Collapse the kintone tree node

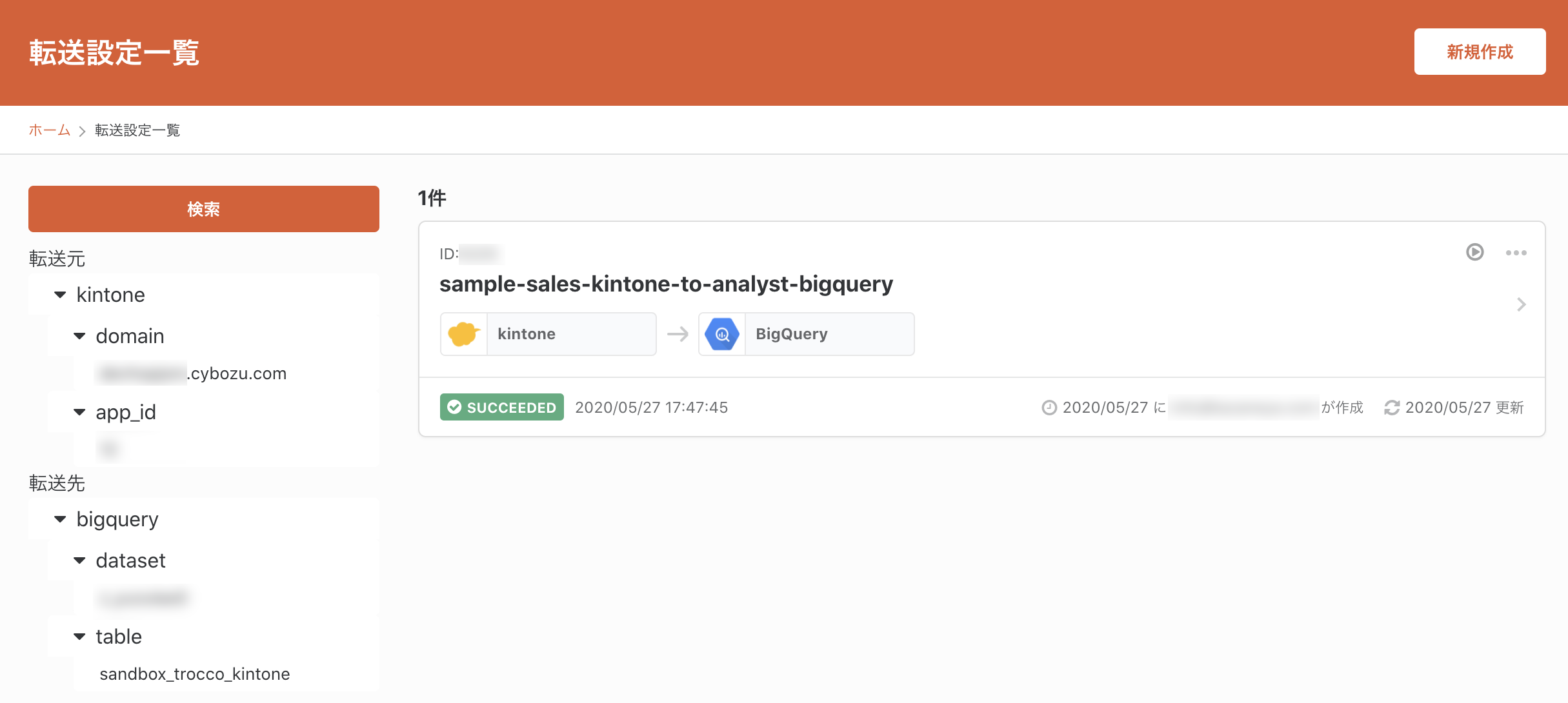click(x=61, y=295)
